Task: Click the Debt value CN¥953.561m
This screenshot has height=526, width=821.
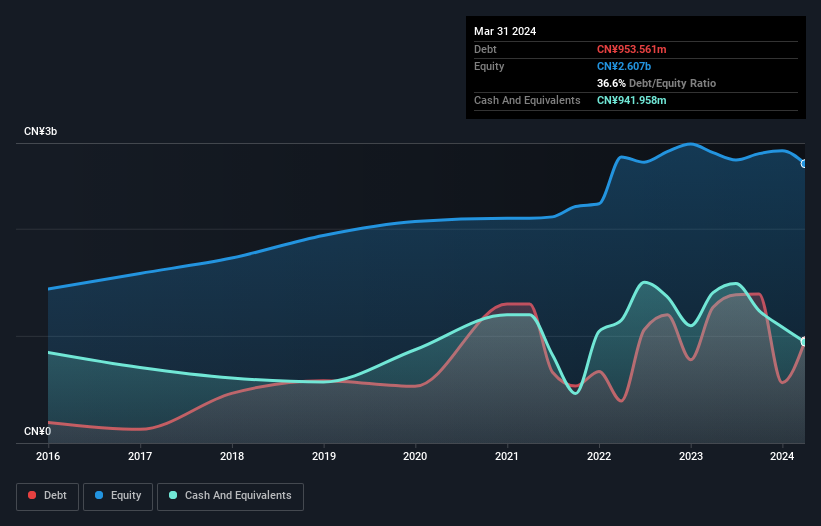Action: (631, 49)
